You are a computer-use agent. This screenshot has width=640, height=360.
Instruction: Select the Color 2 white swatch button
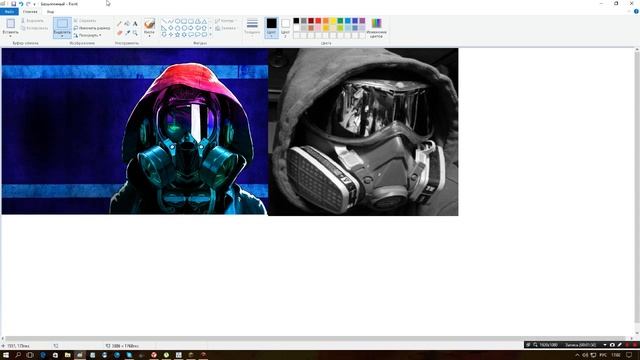[x=285, y=27]
